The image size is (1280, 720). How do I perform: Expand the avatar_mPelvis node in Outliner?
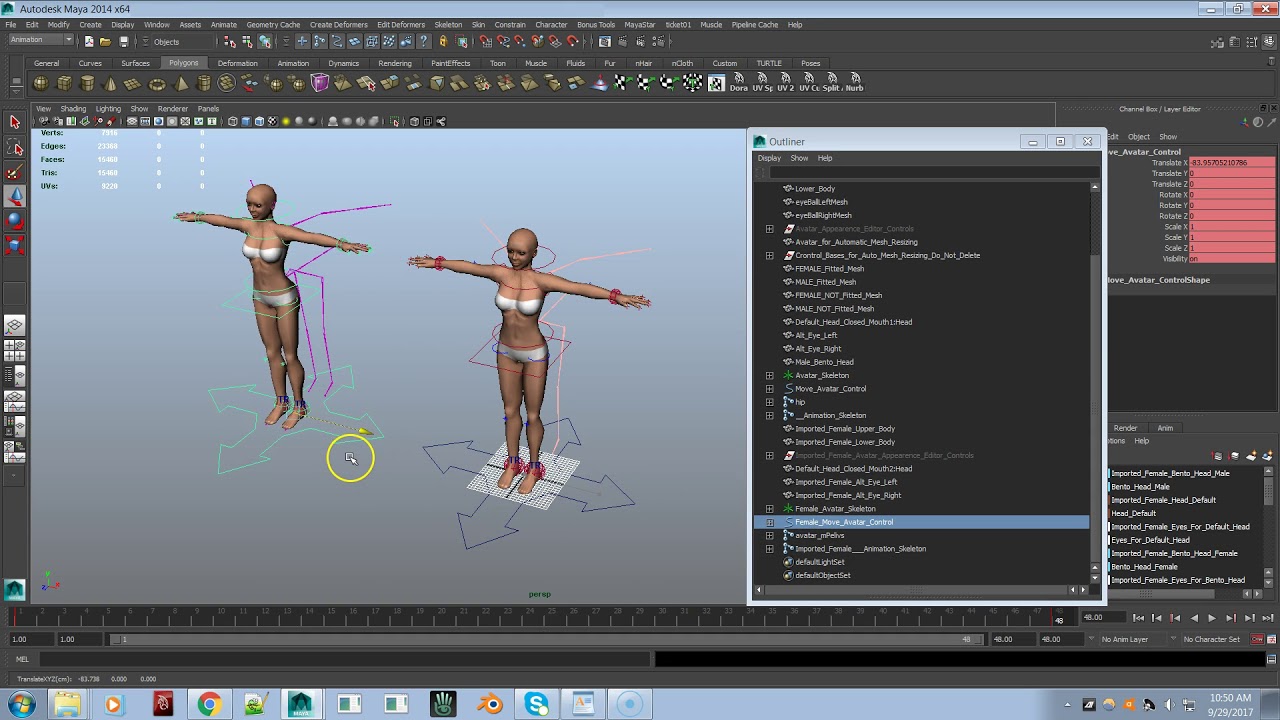(769, 536)
